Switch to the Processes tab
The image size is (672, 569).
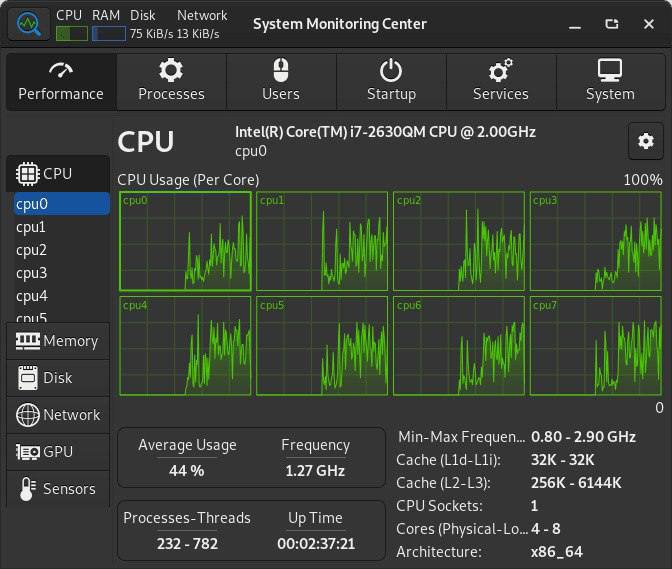[x=171, y=82]
